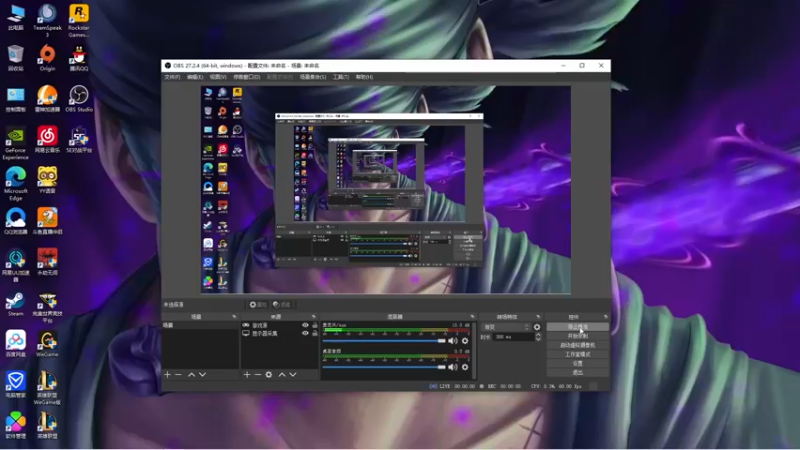800x450 pixels.
Task: Click the 停止推流 stop streaming button
Action: tap(578, 327)
